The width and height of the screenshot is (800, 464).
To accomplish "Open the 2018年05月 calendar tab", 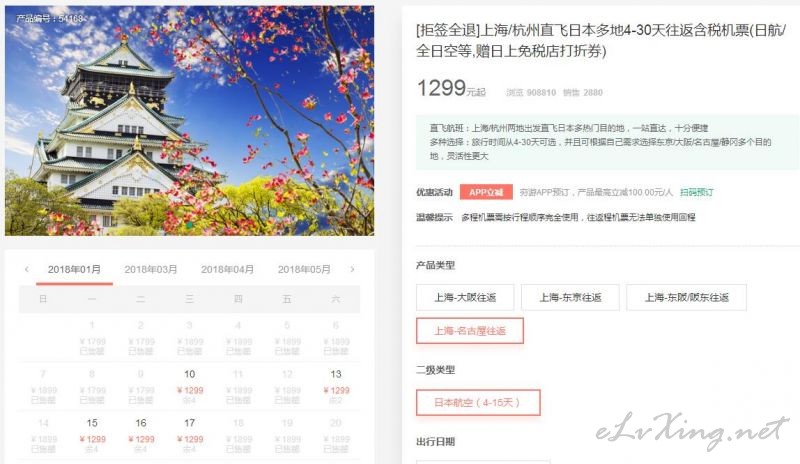I will point(304,270).
